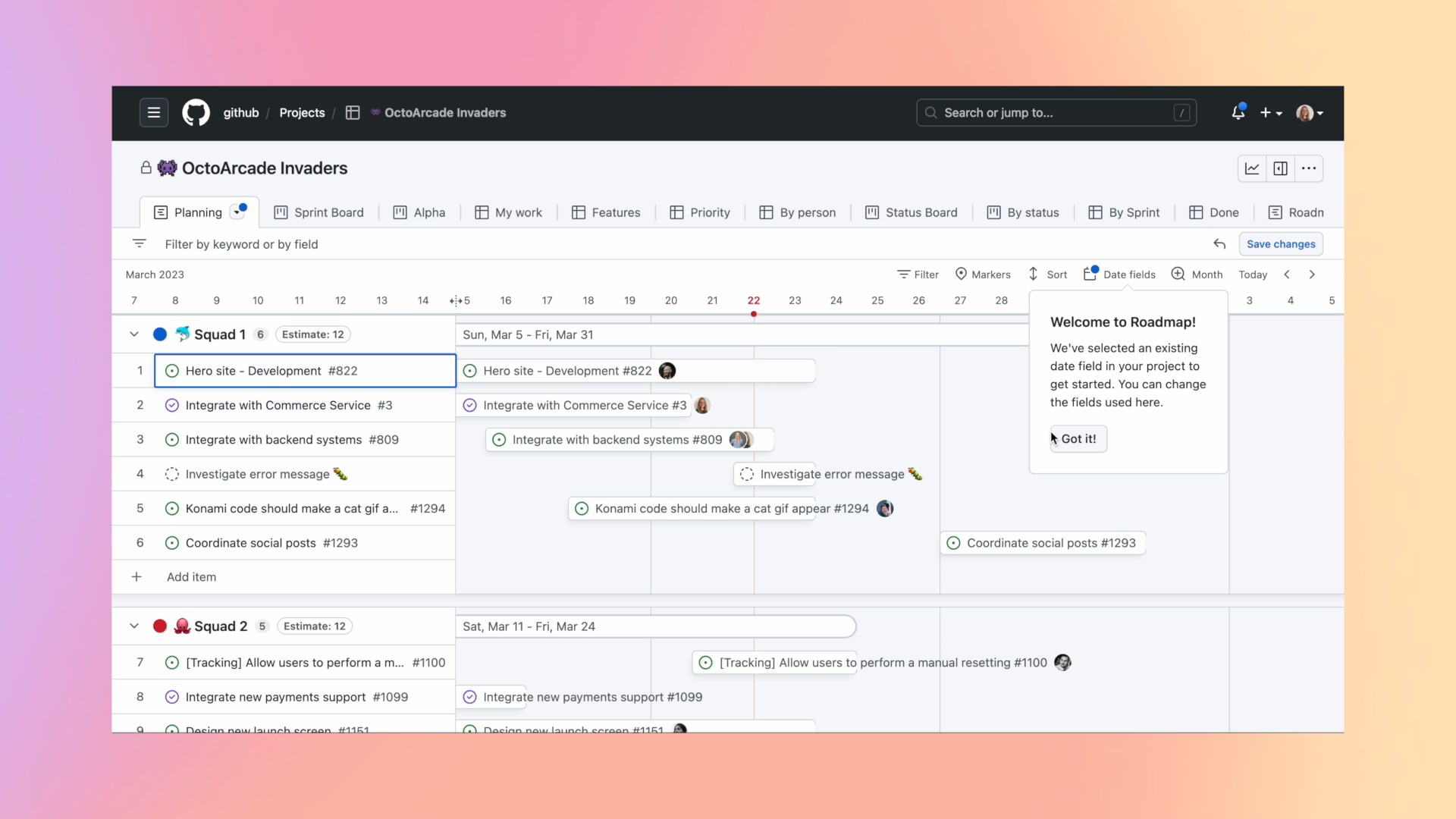Click OctoArcade Invaders breadcrumb link
Screen dimensions: 1456x819
[x=445, y=113]
